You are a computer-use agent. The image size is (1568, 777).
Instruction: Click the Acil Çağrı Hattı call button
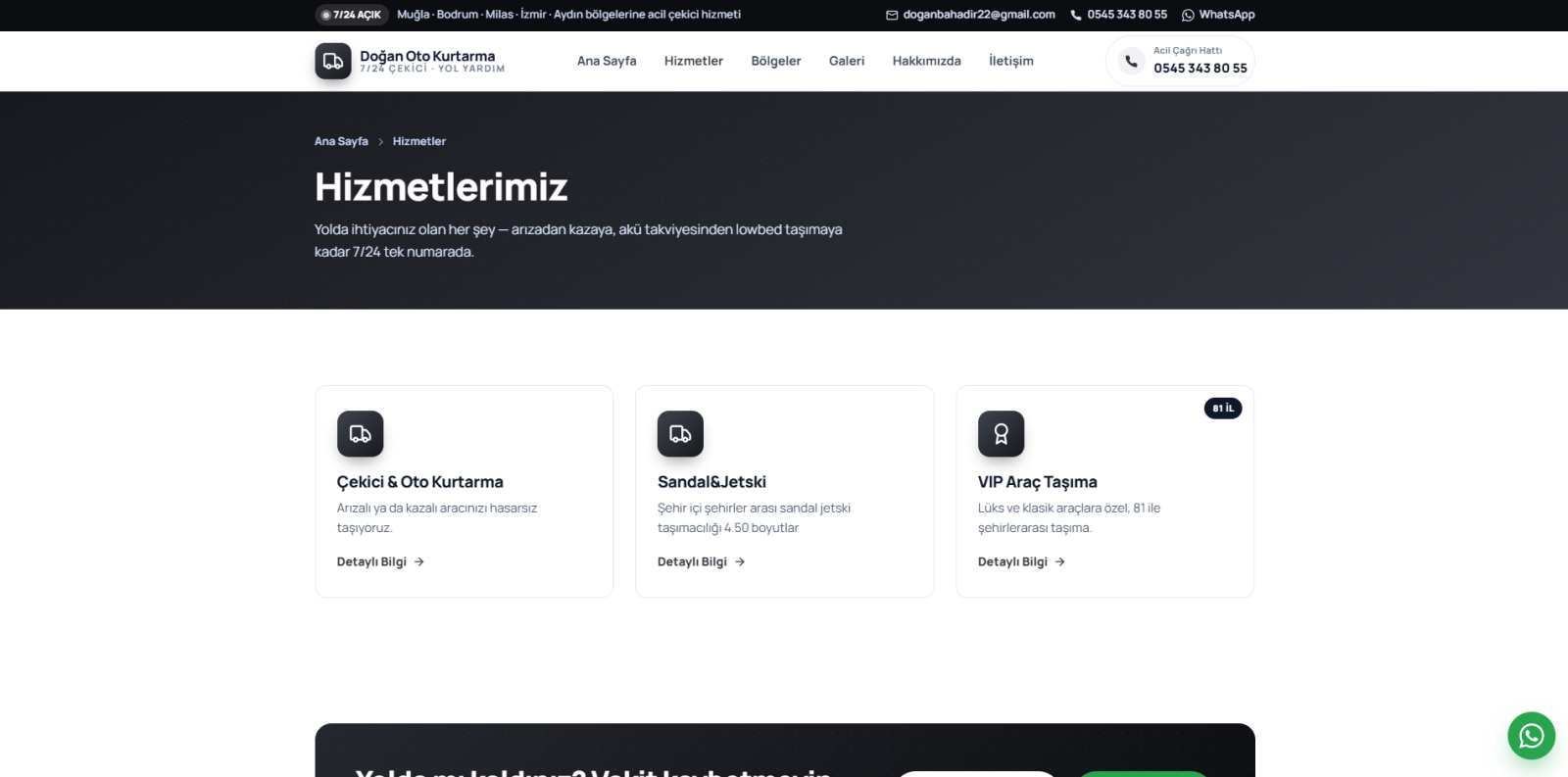1180,61
